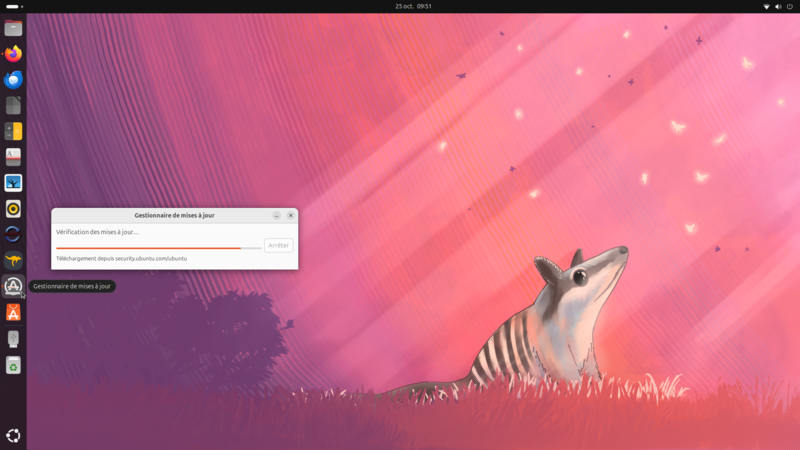The height and width of the screenshot is (450, 800).
Task: Click the Update Manager dock icon
Action: pyautogui.click(x=13, y=286)
